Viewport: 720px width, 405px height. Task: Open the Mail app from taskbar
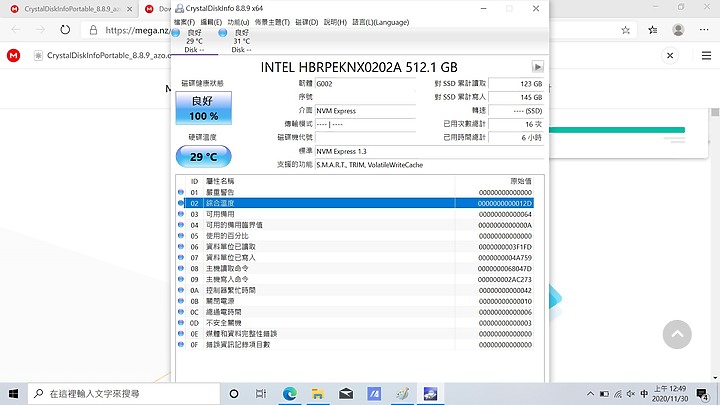click(x=346, y=394)
